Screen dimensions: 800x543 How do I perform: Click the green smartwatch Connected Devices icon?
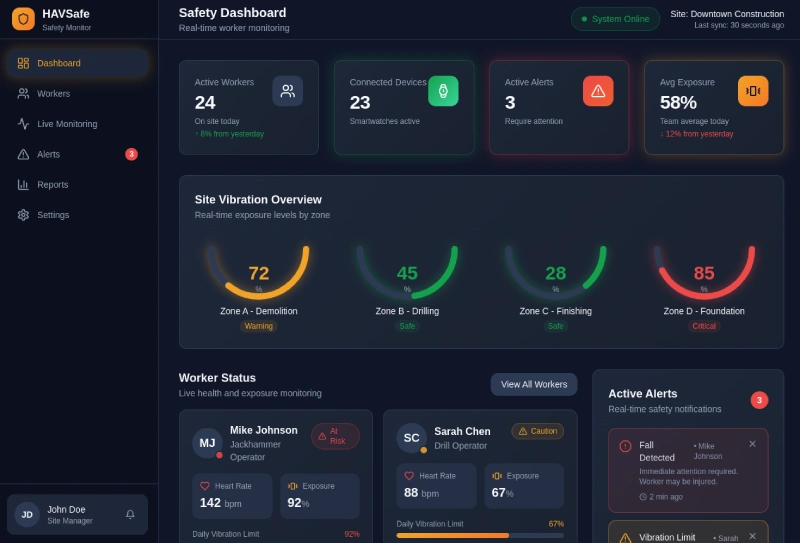(443, 91)
